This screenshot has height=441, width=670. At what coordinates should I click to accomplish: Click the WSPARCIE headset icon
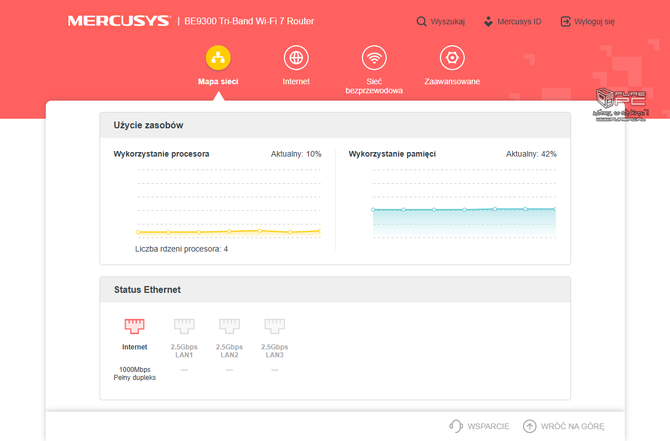456,426
